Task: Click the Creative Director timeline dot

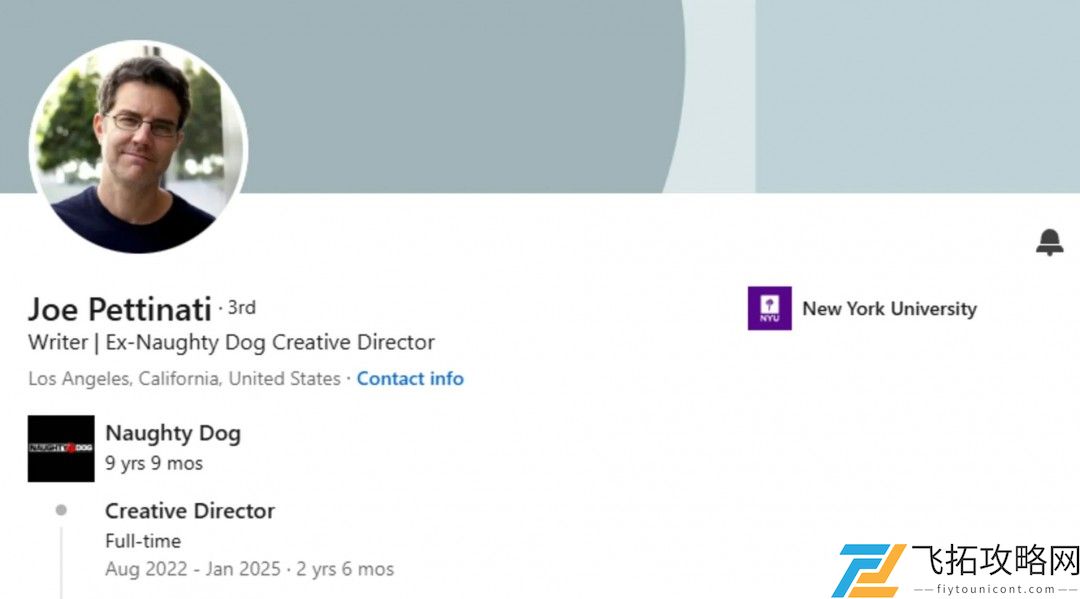Action: pyautogui.click(x=61, y=510)
